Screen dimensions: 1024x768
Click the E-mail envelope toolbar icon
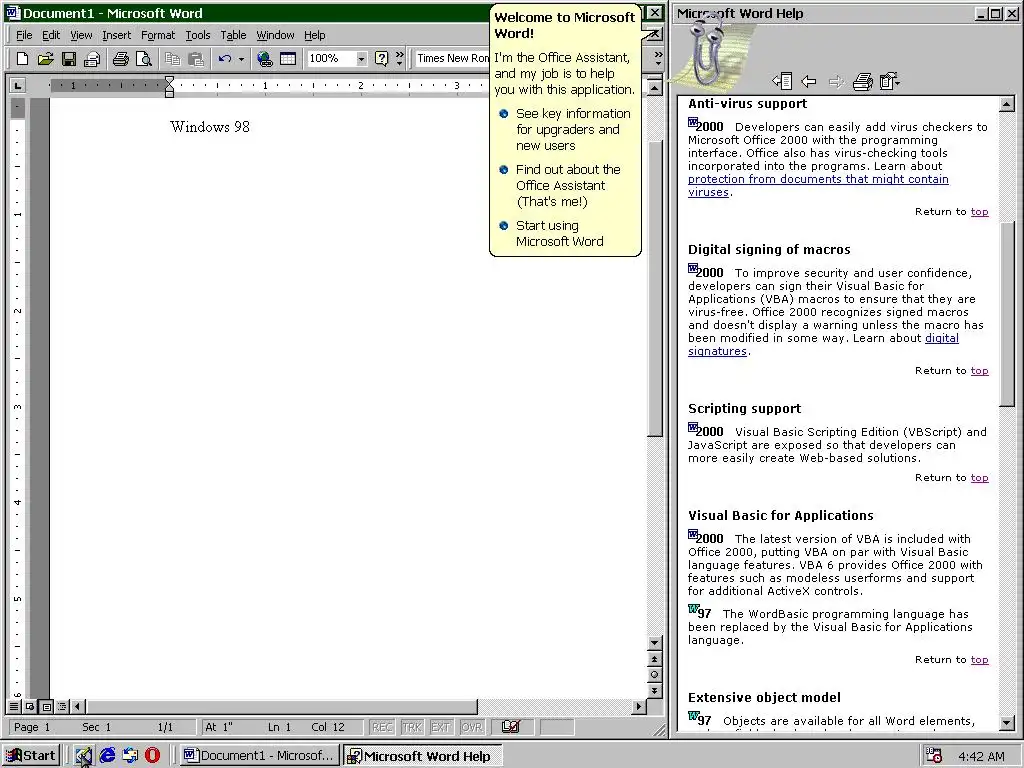click(x=92, y=59)
